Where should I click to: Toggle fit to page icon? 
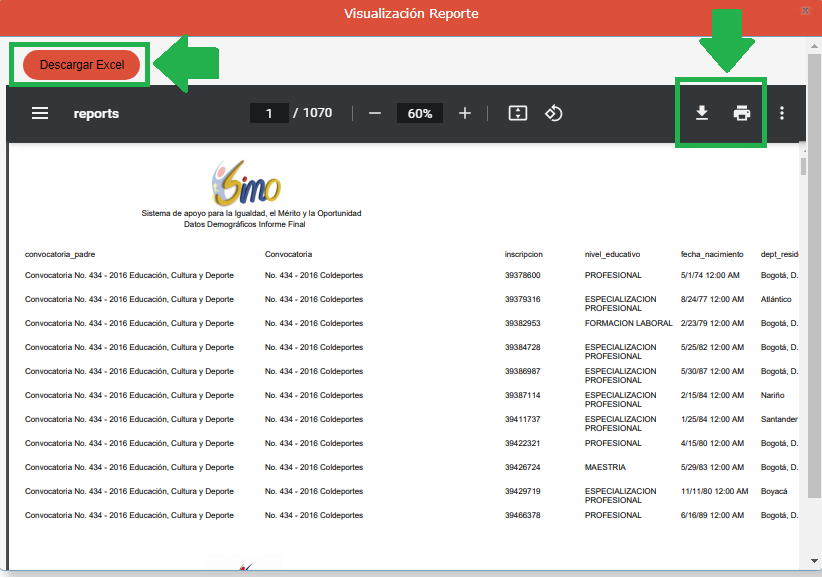tap(517, 114)
